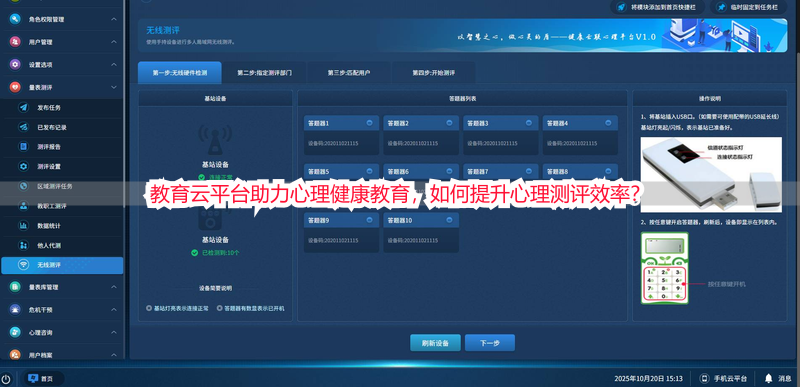Expand the 量表库管理 chevron

click(x=114, y=287)
